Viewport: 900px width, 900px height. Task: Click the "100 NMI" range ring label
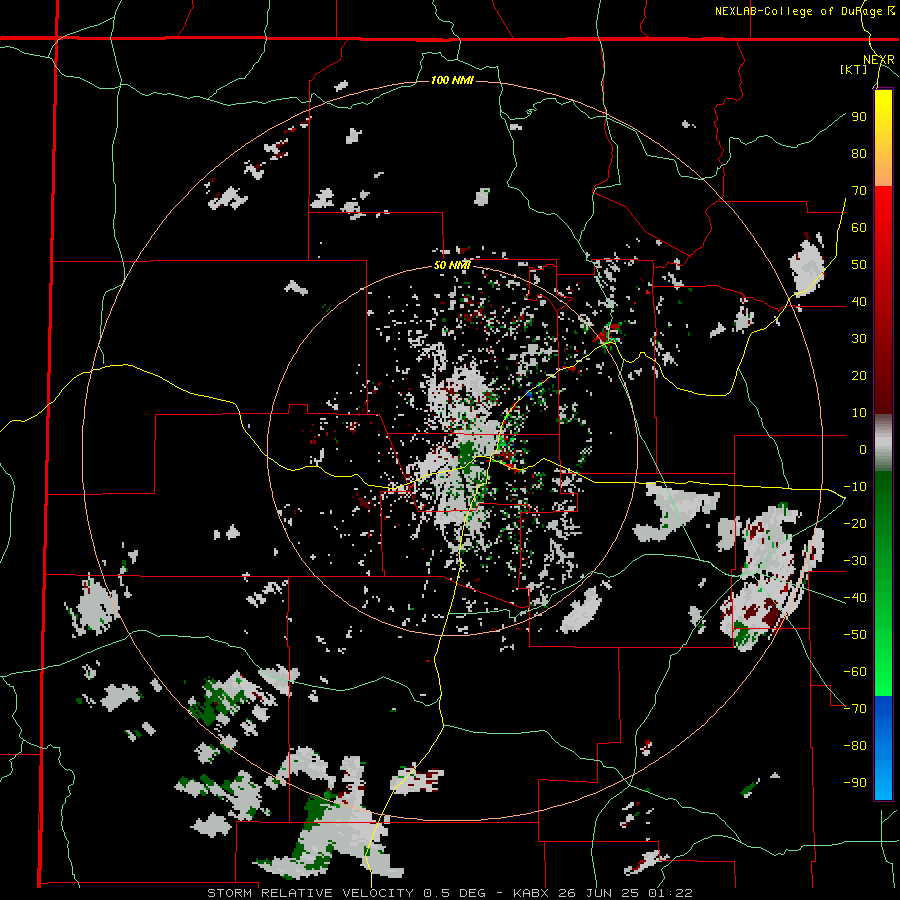point(452,80)
